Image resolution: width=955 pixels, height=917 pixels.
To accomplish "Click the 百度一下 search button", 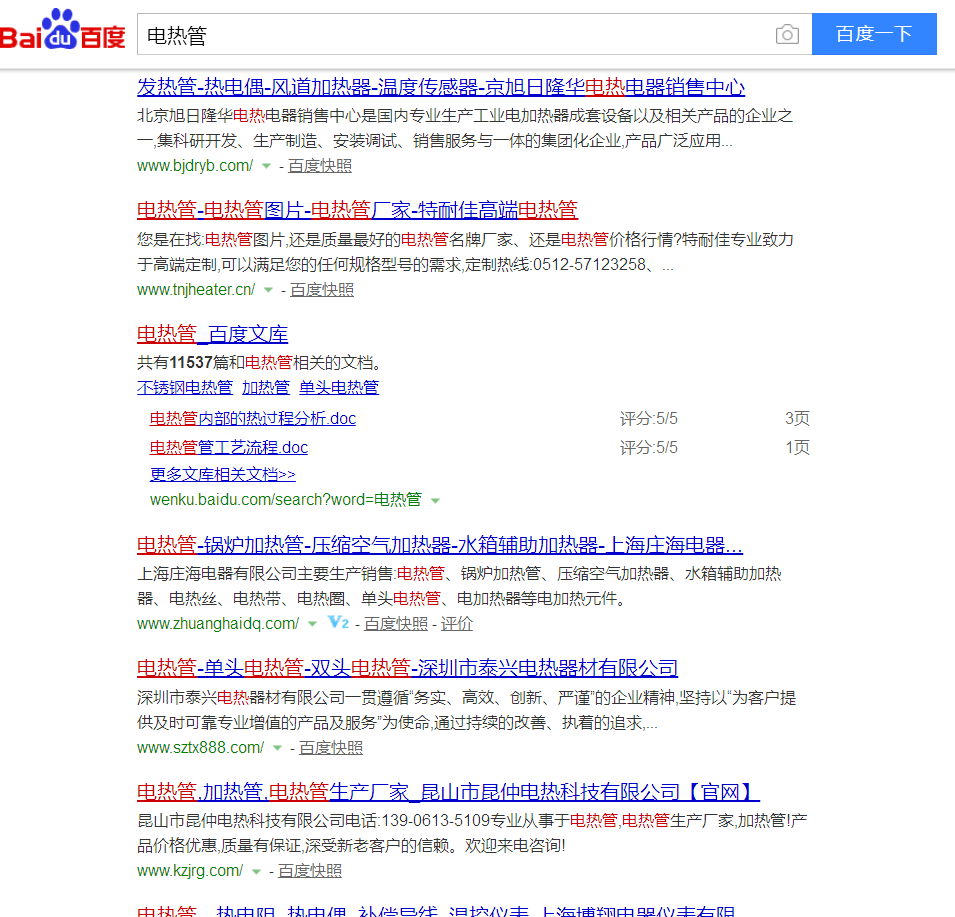I will [874, 34].
